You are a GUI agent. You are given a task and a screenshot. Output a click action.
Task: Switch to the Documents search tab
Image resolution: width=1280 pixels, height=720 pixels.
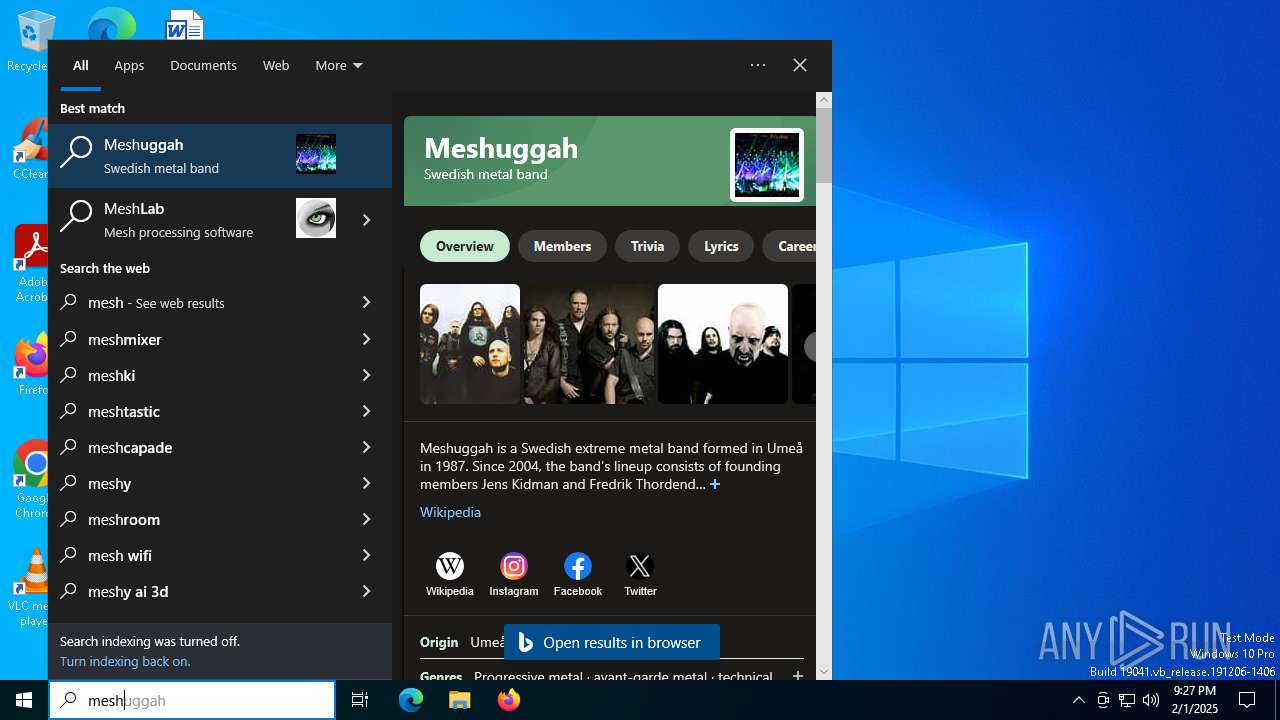tap(203, 65)
